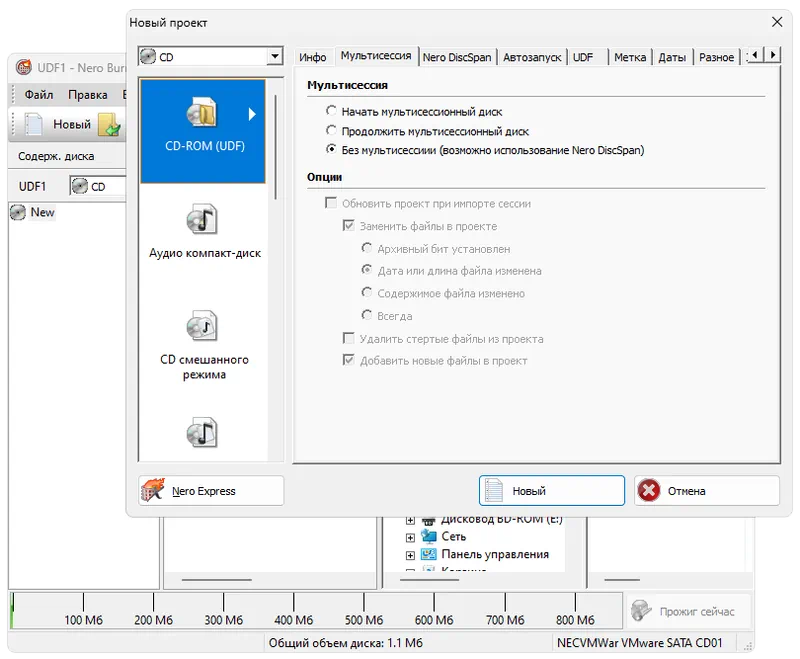
Task: Expand the Дисковод BD-ROM (E:) tree node
Action: click(x=410, y=521)
